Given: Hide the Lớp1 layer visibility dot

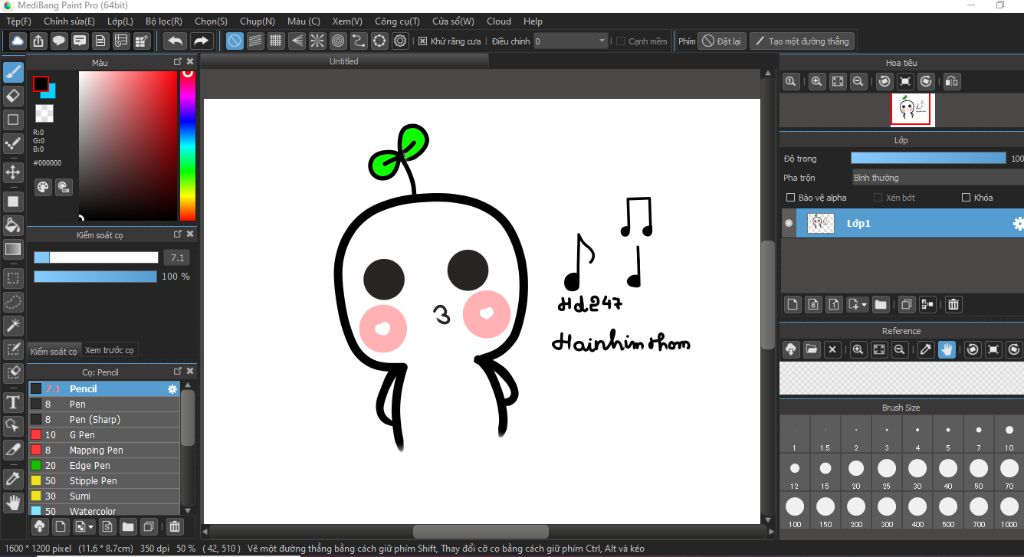Looking at the screenshot, I should tap(789, 224).
